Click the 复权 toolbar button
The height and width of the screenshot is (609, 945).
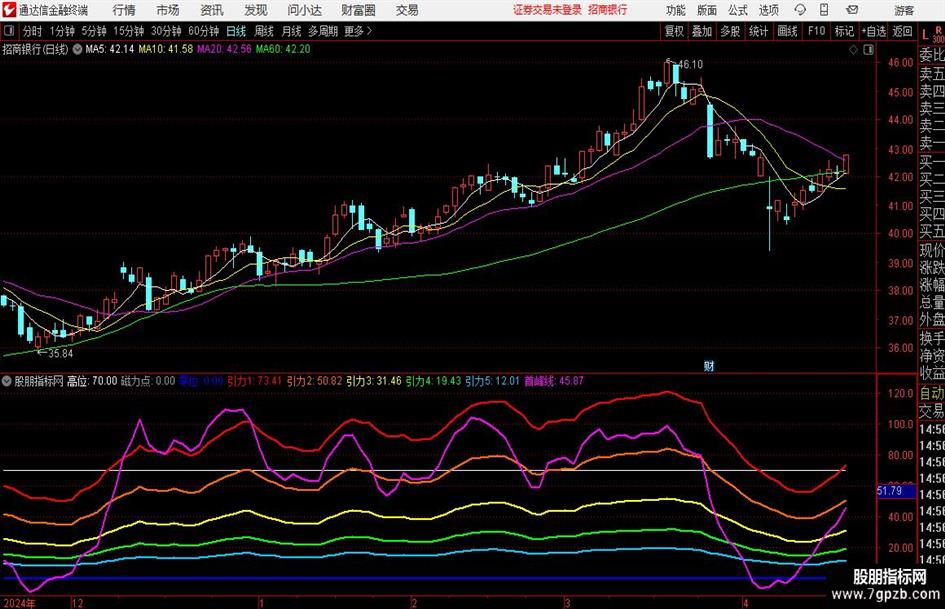(674, 31)
